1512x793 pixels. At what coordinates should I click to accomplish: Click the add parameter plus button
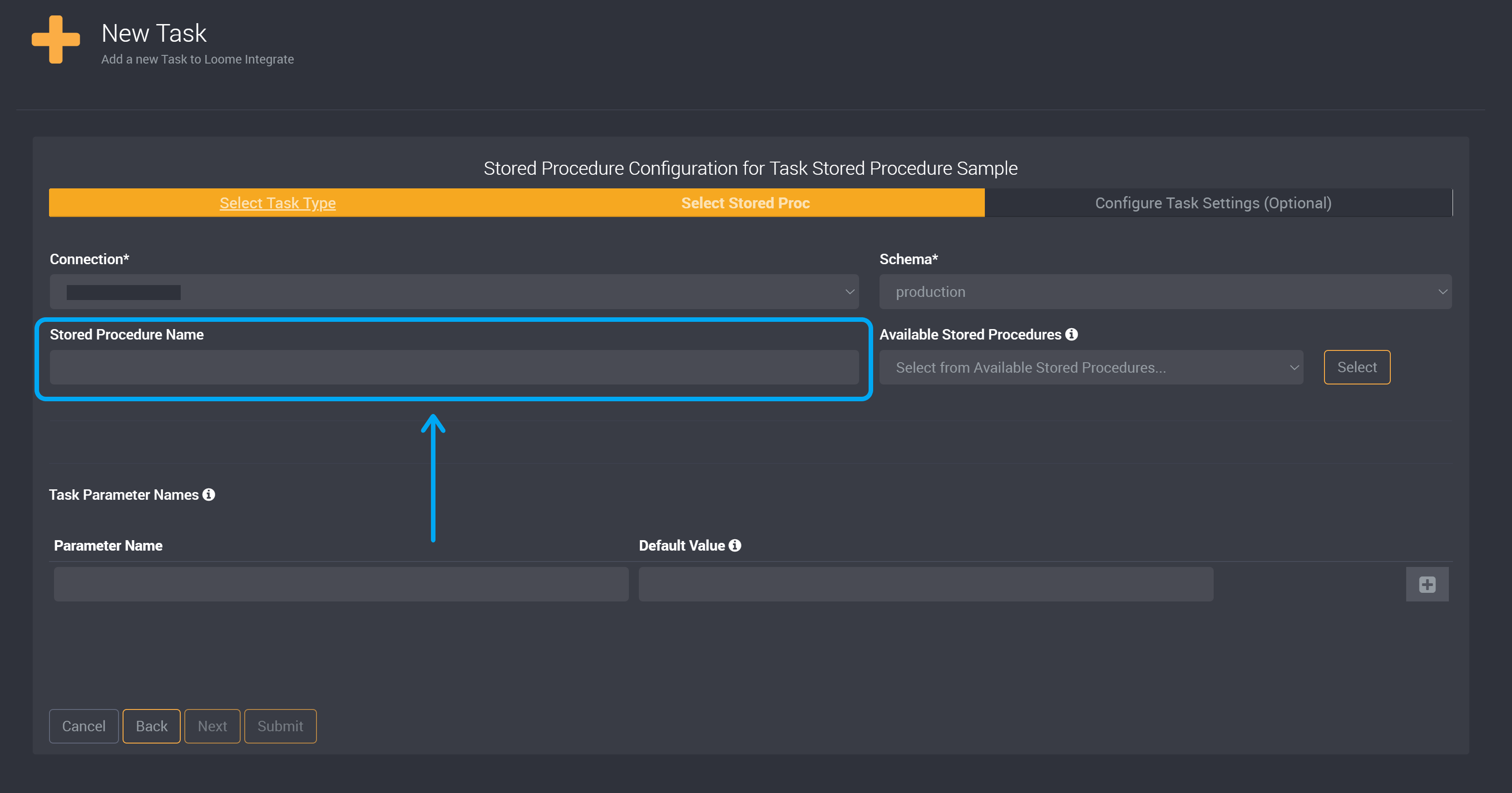(1427, 584)
